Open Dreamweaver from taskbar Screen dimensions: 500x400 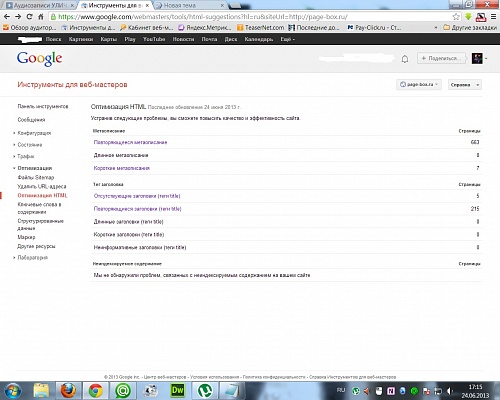177,391
